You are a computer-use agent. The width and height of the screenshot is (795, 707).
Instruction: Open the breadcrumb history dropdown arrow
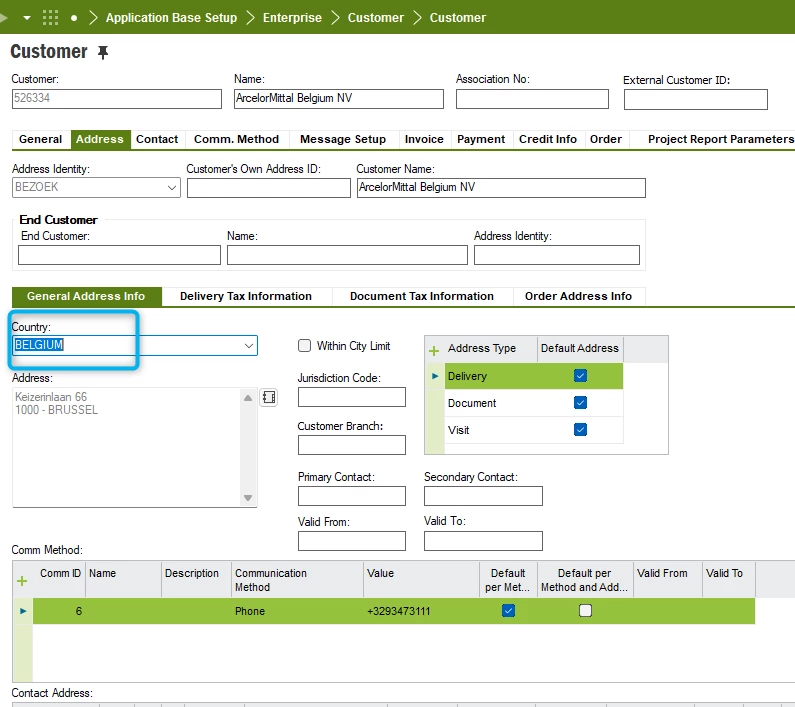[x=27, y=18]
